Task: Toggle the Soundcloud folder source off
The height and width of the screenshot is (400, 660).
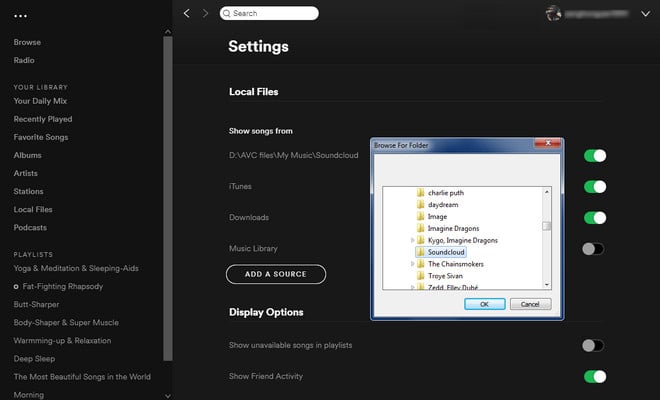Action: (595, 156)
